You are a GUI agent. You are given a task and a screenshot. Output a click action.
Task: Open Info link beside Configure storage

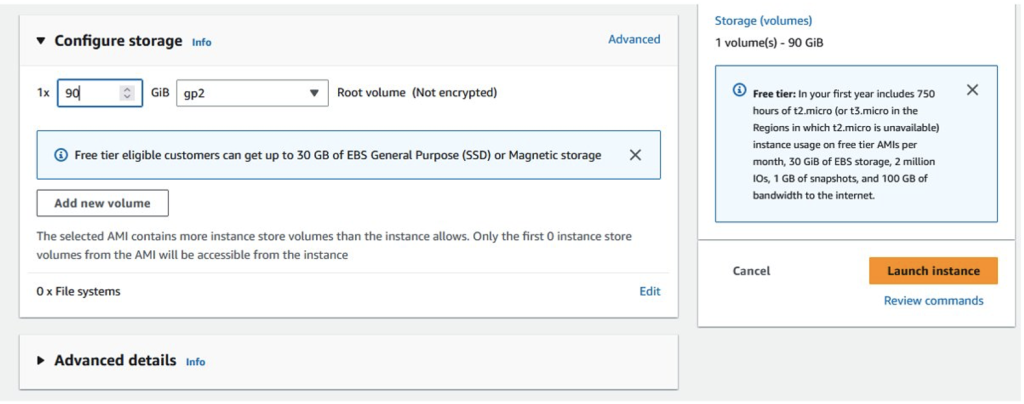pyautogui.click(x=202, y=42)
